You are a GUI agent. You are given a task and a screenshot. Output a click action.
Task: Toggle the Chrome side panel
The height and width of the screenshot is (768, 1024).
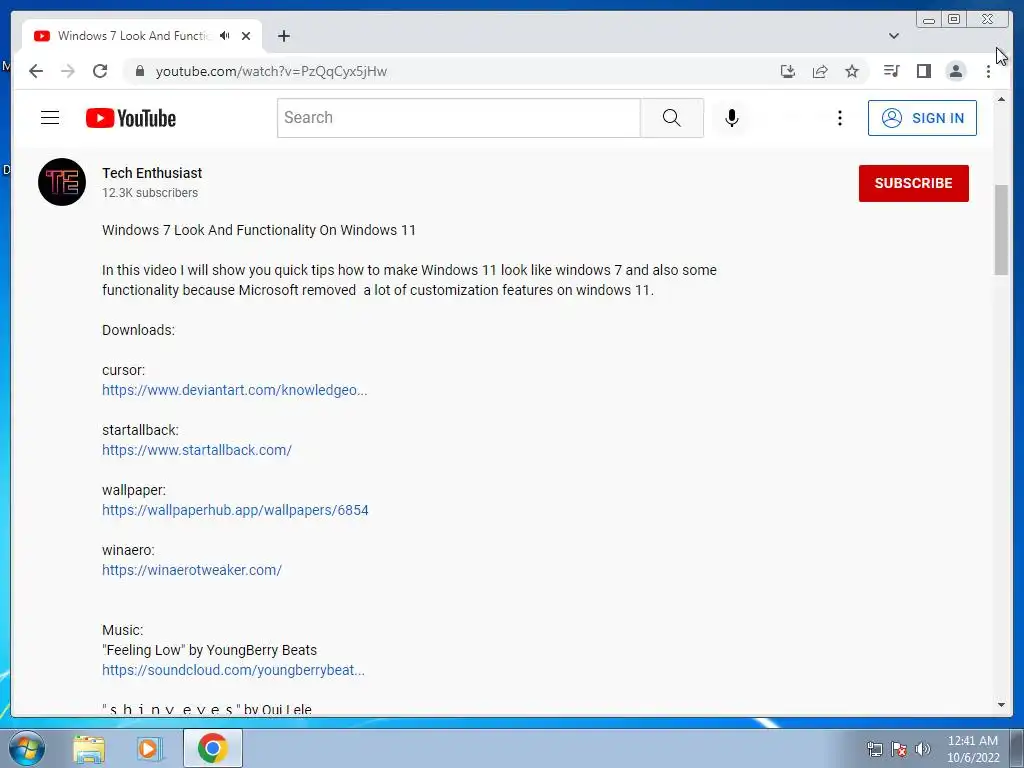coord(923,71)
